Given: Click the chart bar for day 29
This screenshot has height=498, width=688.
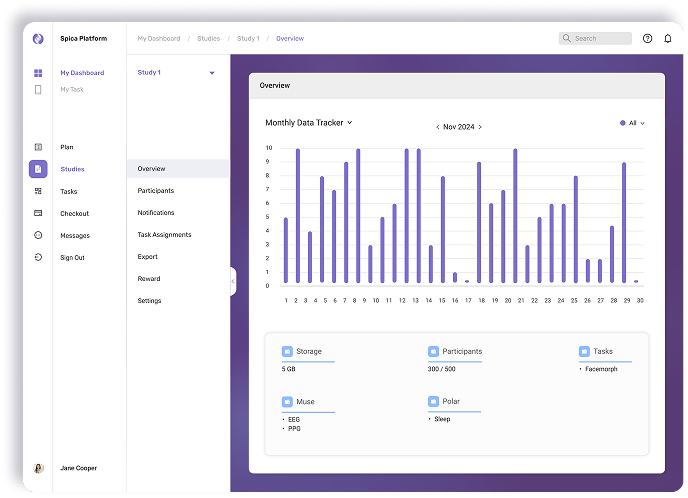Looking at the screenshot, I should (x=624, y=223).
